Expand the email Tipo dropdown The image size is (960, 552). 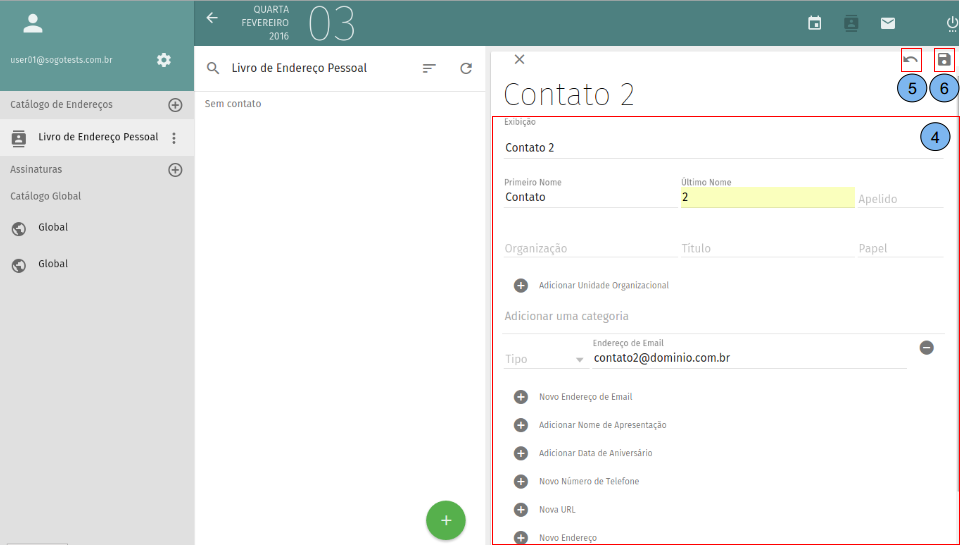coord(545,359)
